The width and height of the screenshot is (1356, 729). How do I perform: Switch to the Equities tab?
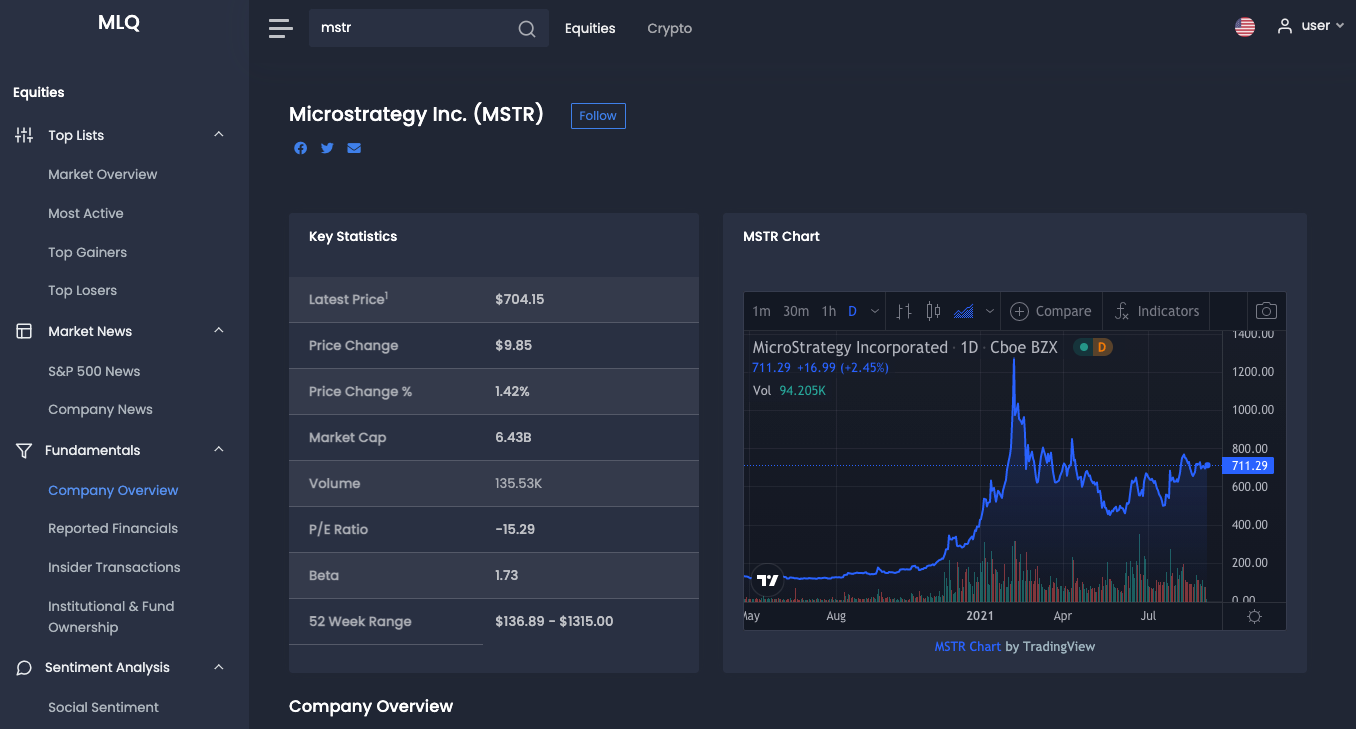590,28
